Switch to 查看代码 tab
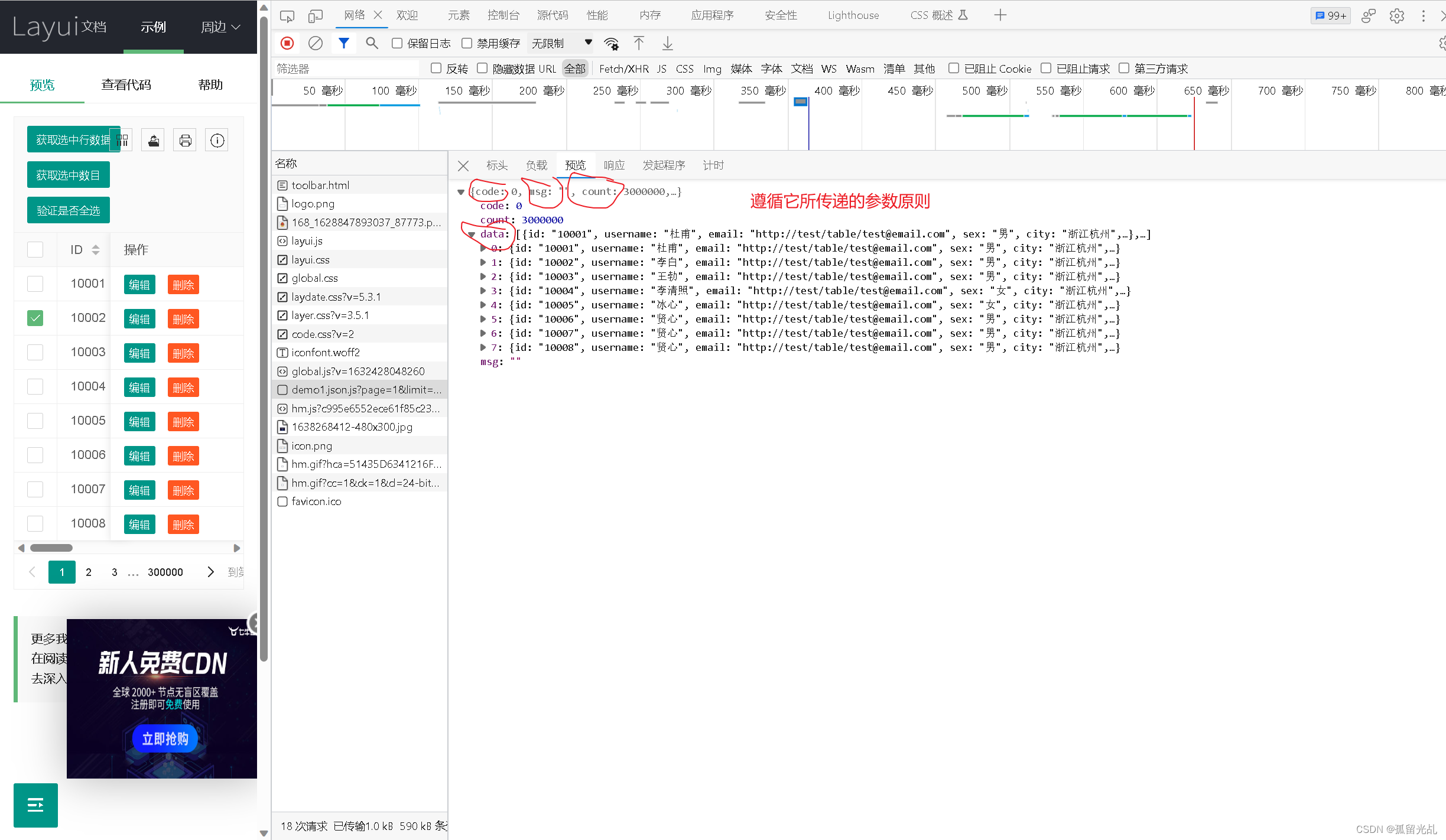This screenshot has width=1446, height=840. coord(126,85)
